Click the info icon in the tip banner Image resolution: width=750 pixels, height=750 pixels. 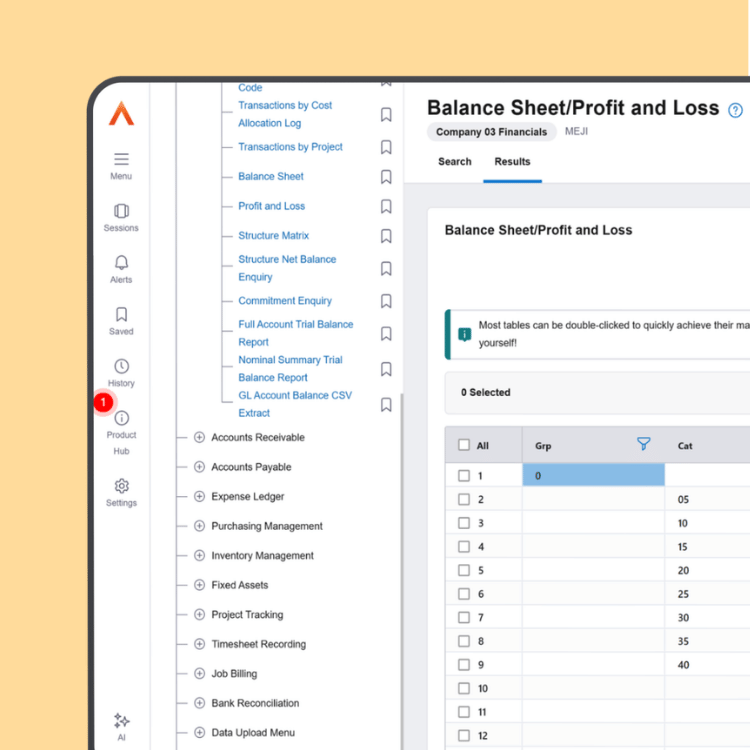[464, 334]
